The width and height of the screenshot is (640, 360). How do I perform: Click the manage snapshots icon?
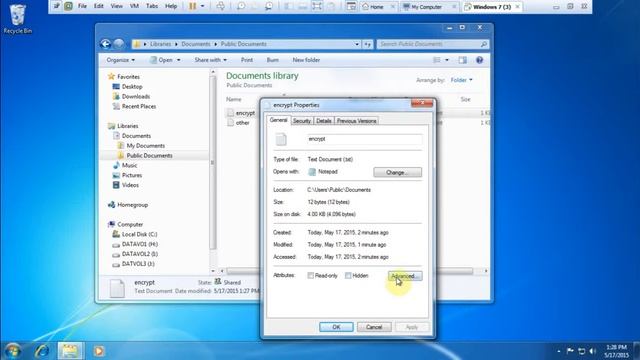pos(269,7)
